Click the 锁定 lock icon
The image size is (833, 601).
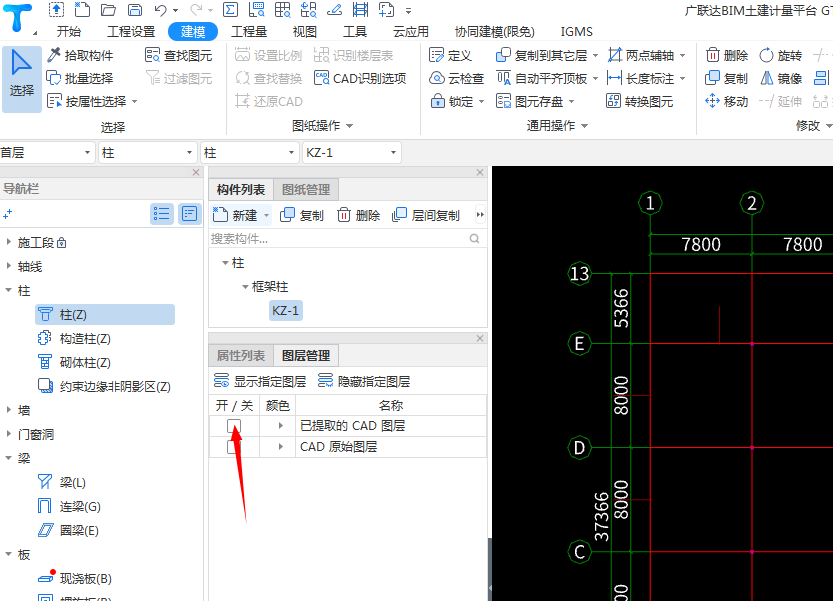(437, 101)
